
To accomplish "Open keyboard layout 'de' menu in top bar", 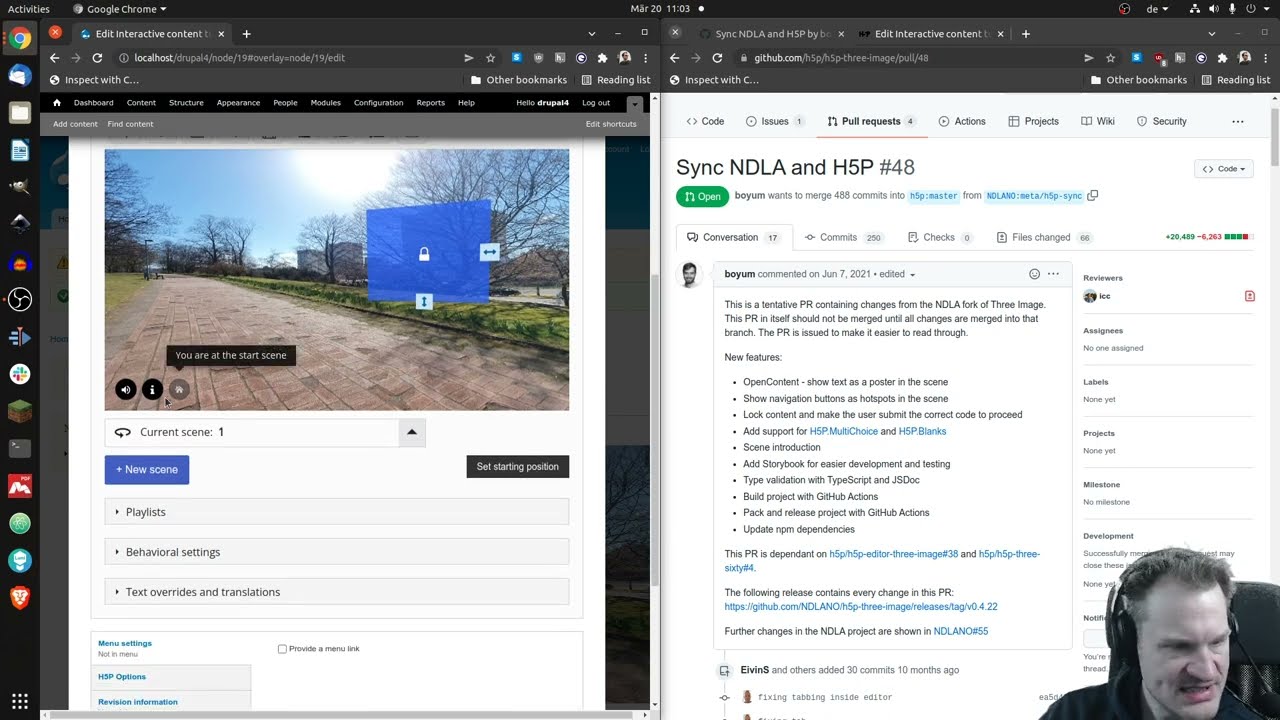I will [1157, 9].
